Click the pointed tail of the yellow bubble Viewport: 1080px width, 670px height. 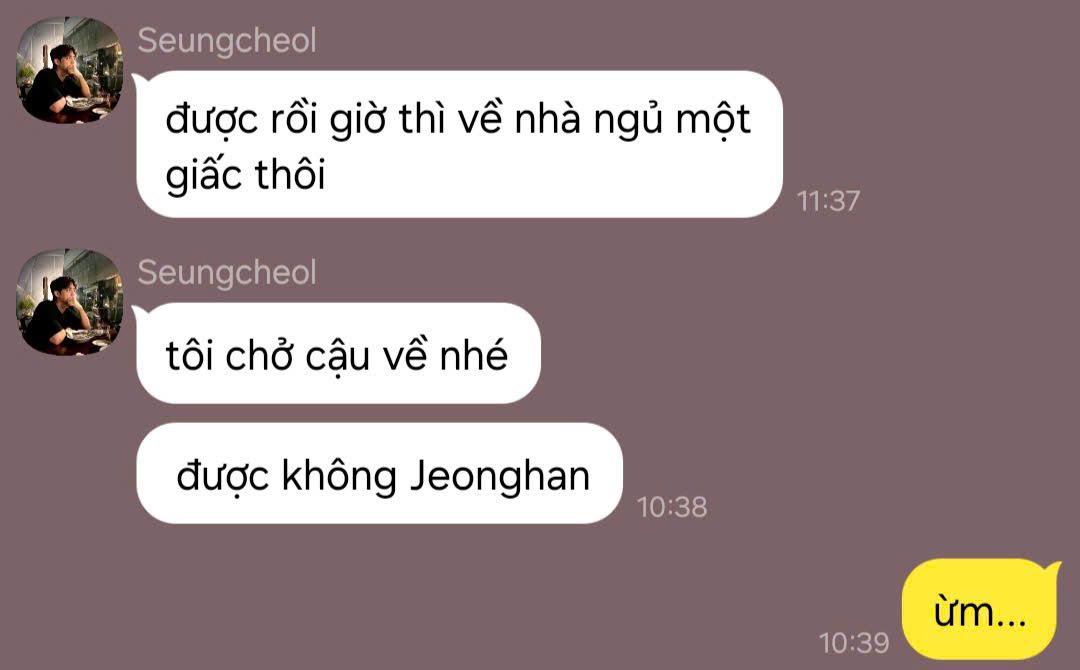(x=1052, y=569)
